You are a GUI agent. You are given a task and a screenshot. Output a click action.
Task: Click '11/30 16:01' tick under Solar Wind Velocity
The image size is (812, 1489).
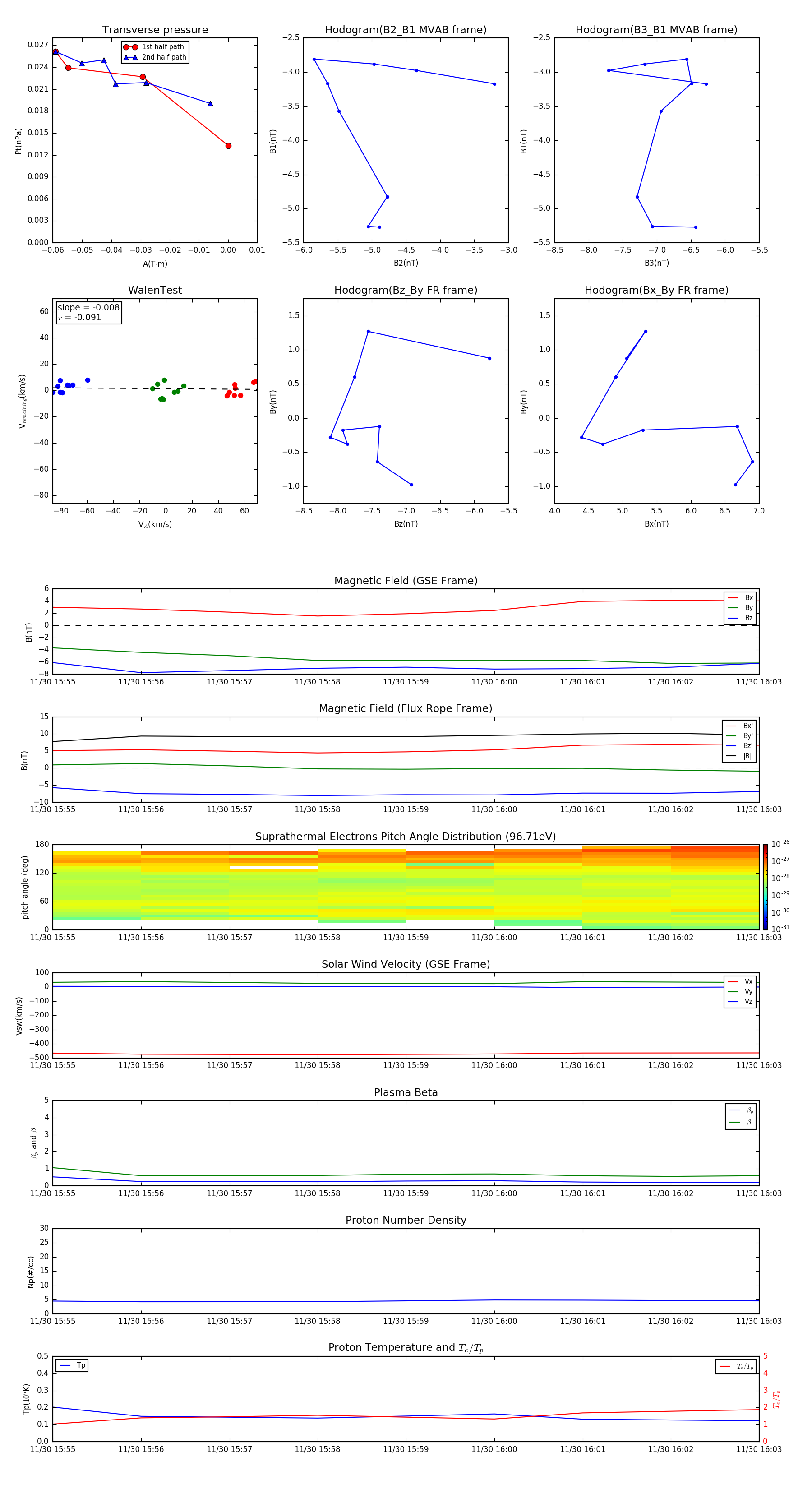click(582, 1065)
